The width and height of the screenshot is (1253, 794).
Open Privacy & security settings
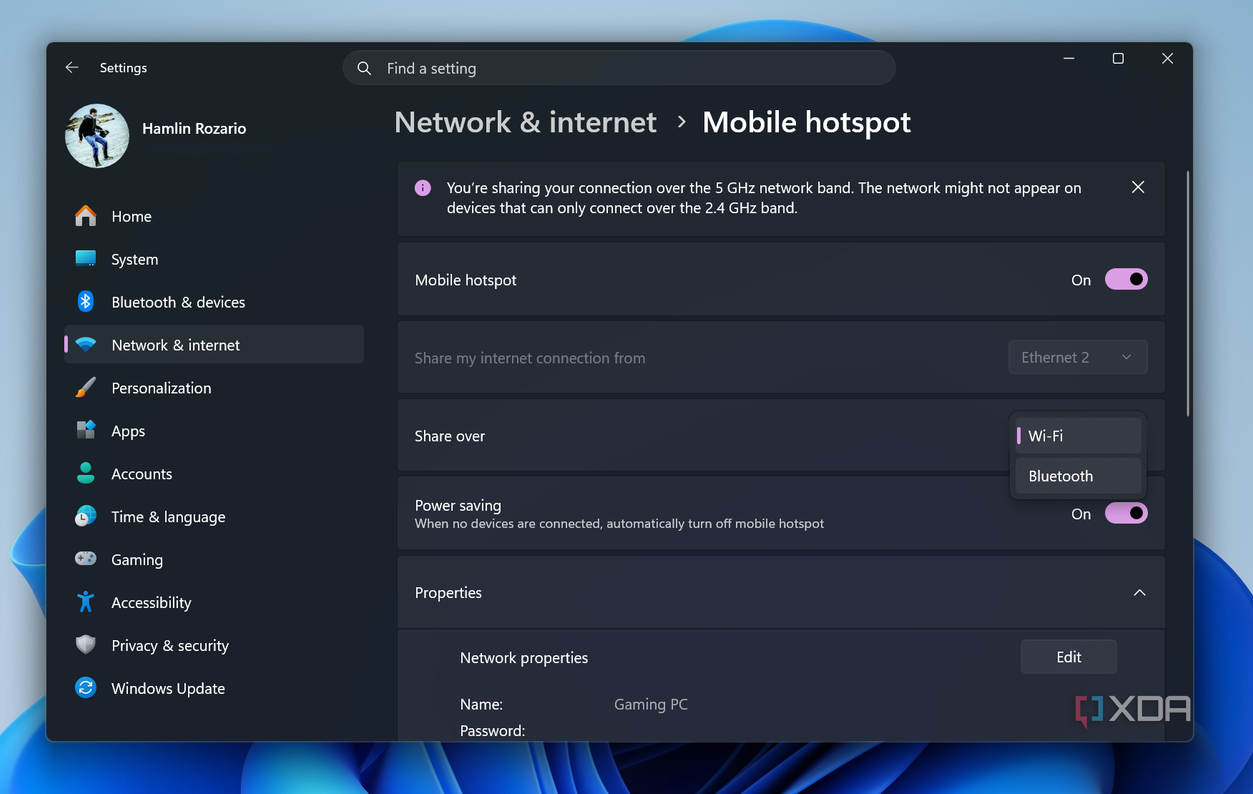coord(214,645)
